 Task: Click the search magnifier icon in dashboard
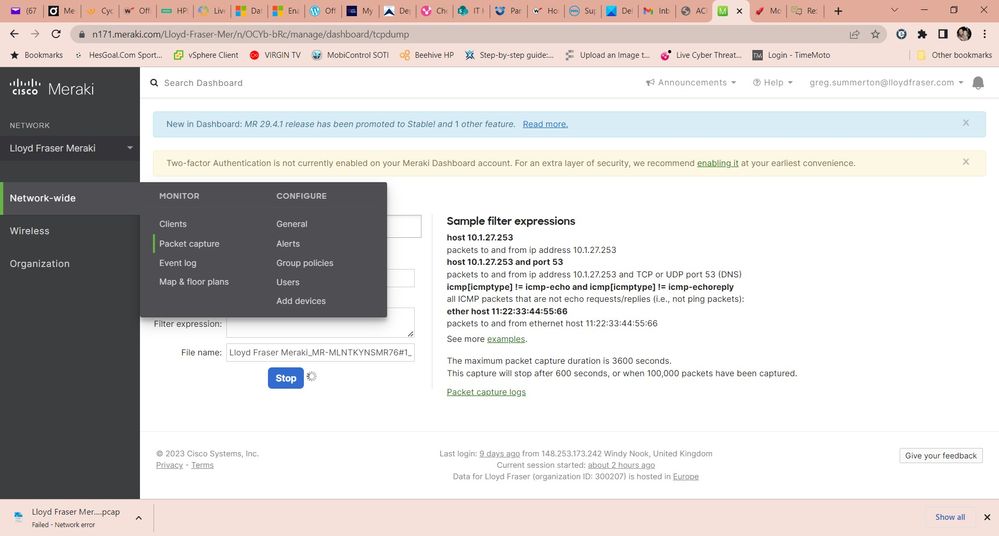tap(154, 83)
